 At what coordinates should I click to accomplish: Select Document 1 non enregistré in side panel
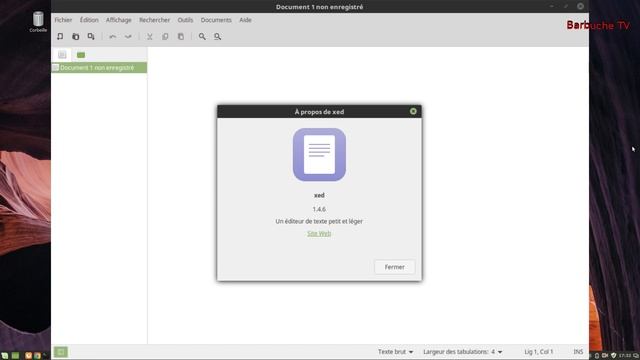(x=99, y=68)
